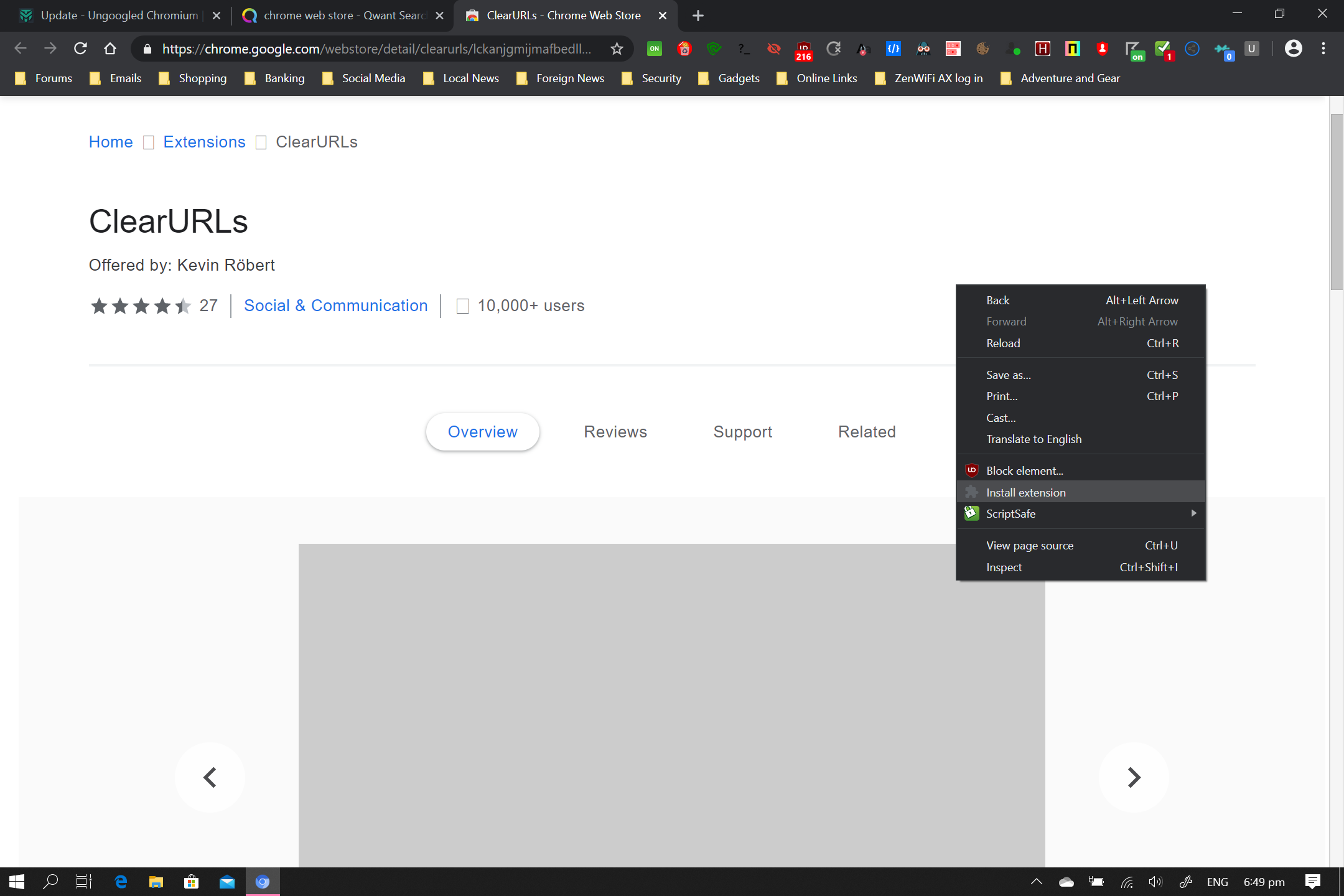The height and width of the screenshot is (896, 1344).
Task: Select Block element... in context menu
Action: click(x=1024, y=470)
